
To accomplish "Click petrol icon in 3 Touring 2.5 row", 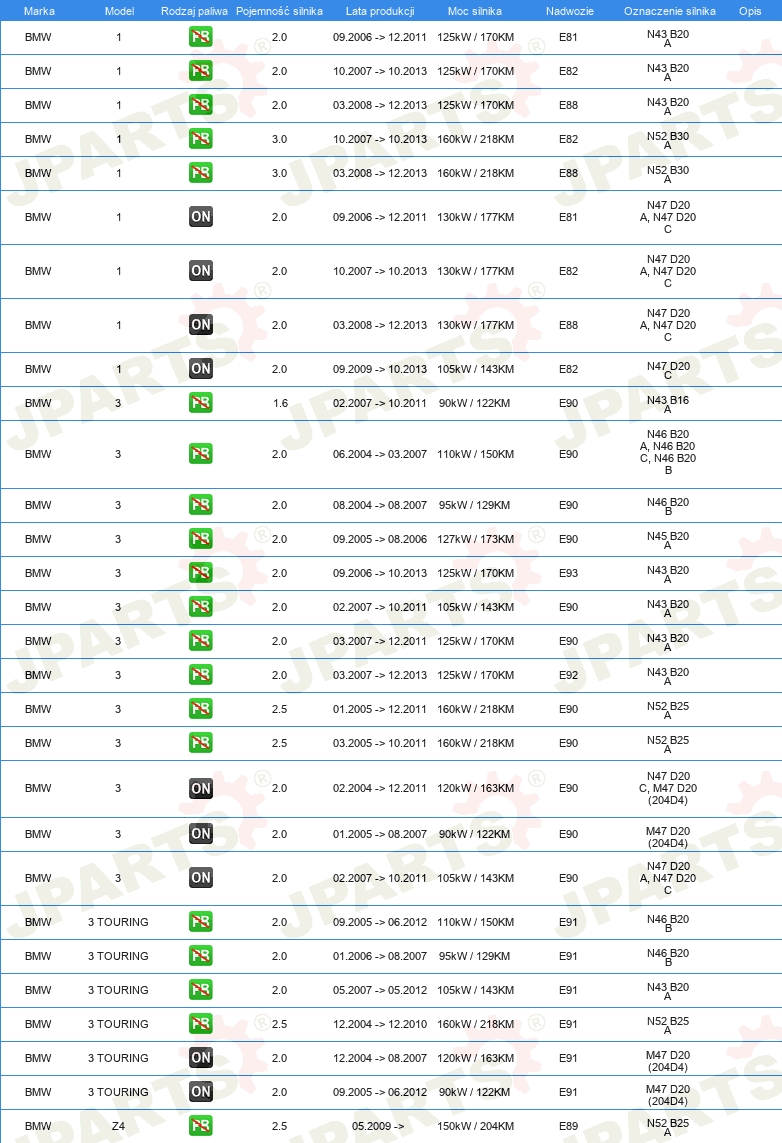I will point(200,1023).
